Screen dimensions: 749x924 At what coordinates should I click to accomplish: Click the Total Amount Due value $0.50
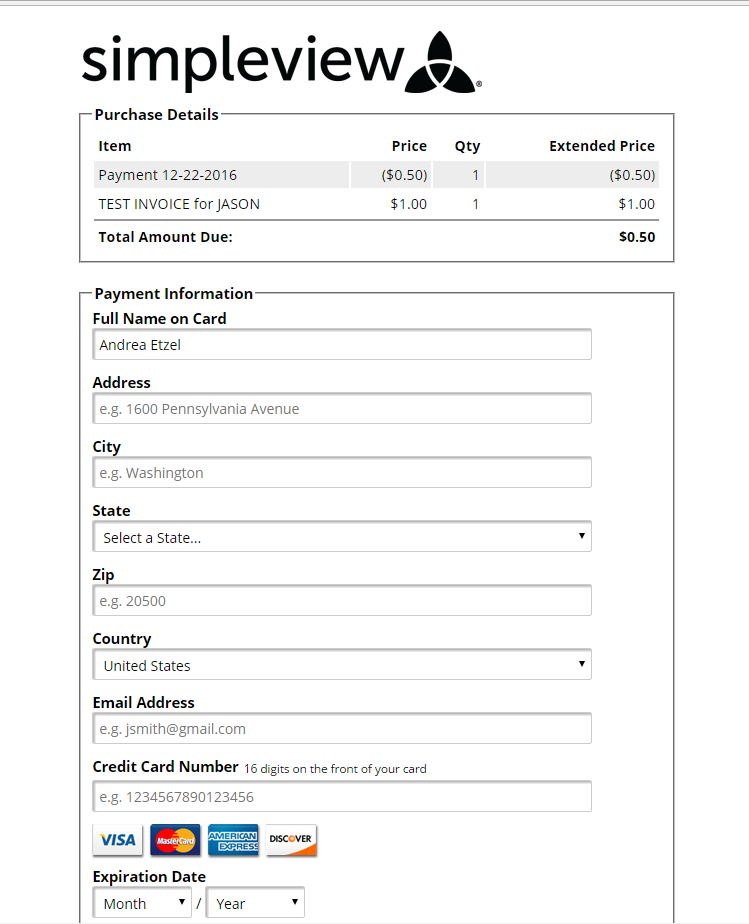pyautogui.click(x=637, y=237)
